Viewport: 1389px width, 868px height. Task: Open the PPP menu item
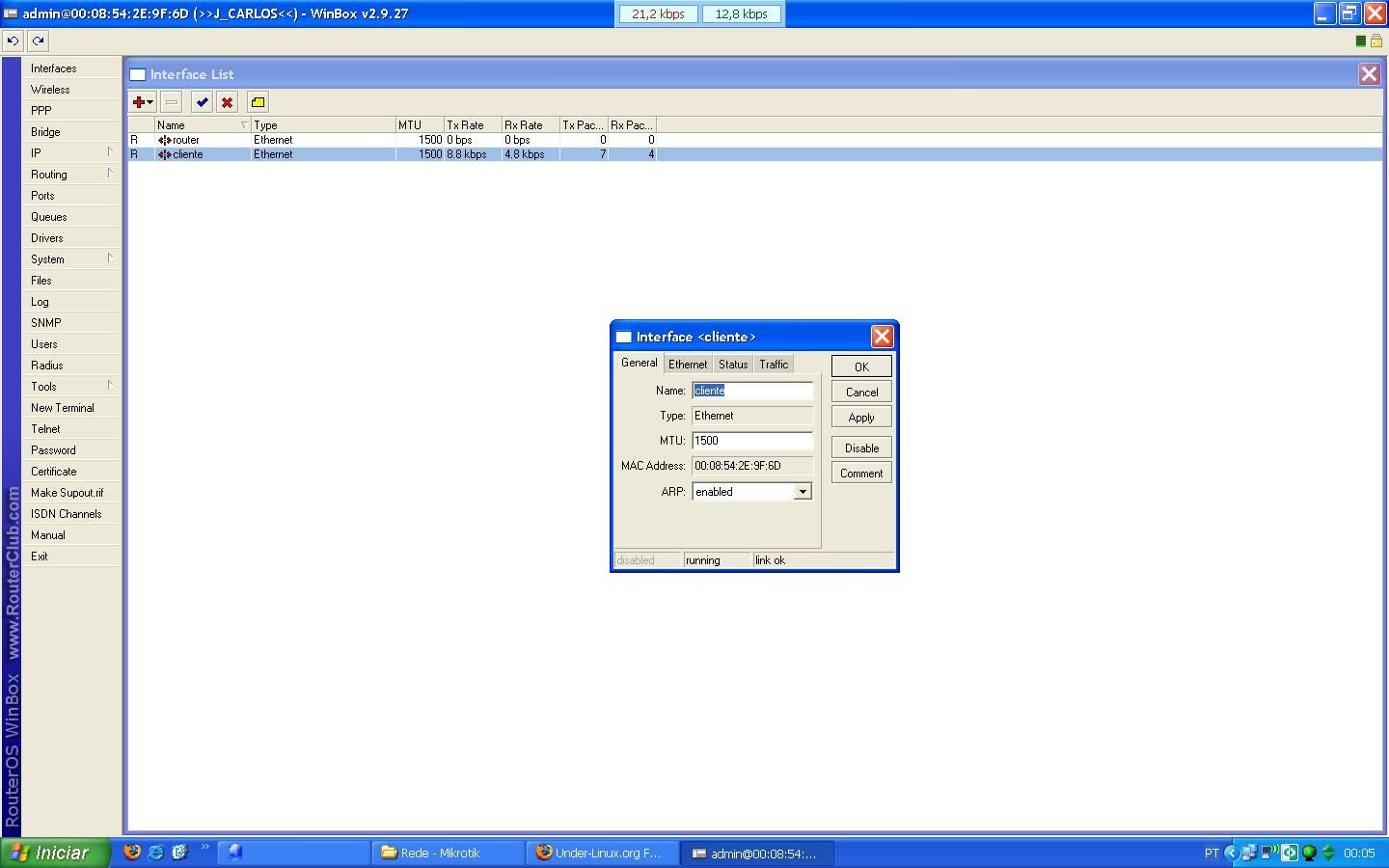click(72, 111)
